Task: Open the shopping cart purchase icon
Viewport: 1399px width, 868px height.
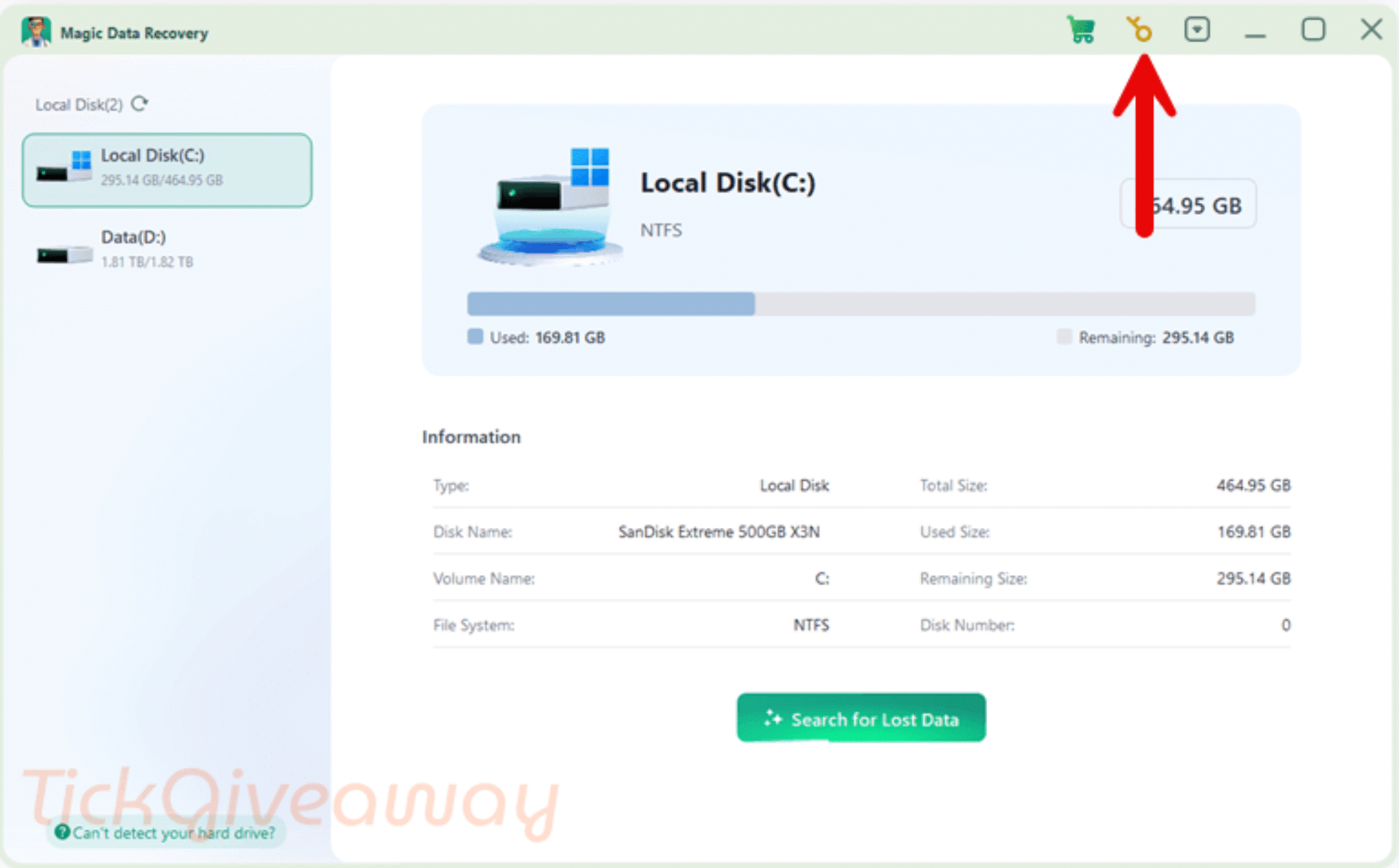Action: tap(1081, 30)
